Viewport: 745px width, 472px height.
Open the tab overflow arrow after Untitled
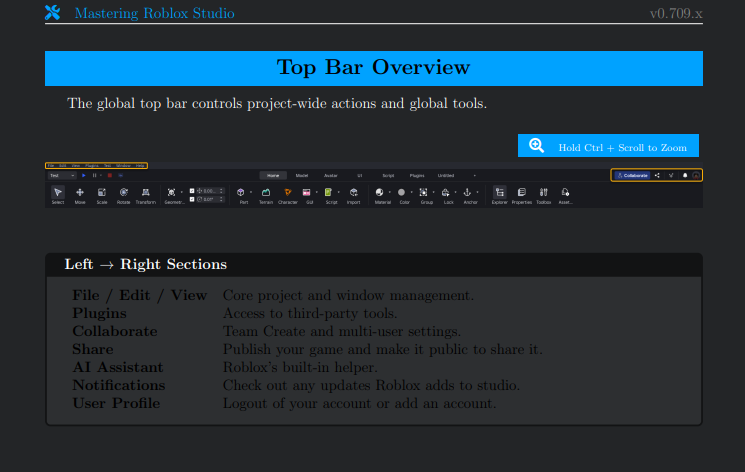[x=474, y=175]
